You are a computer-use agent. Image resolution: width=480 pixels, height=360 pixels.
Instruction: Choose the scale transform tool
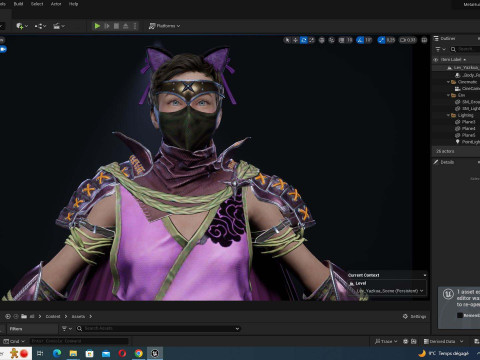(x=311, y=40)
